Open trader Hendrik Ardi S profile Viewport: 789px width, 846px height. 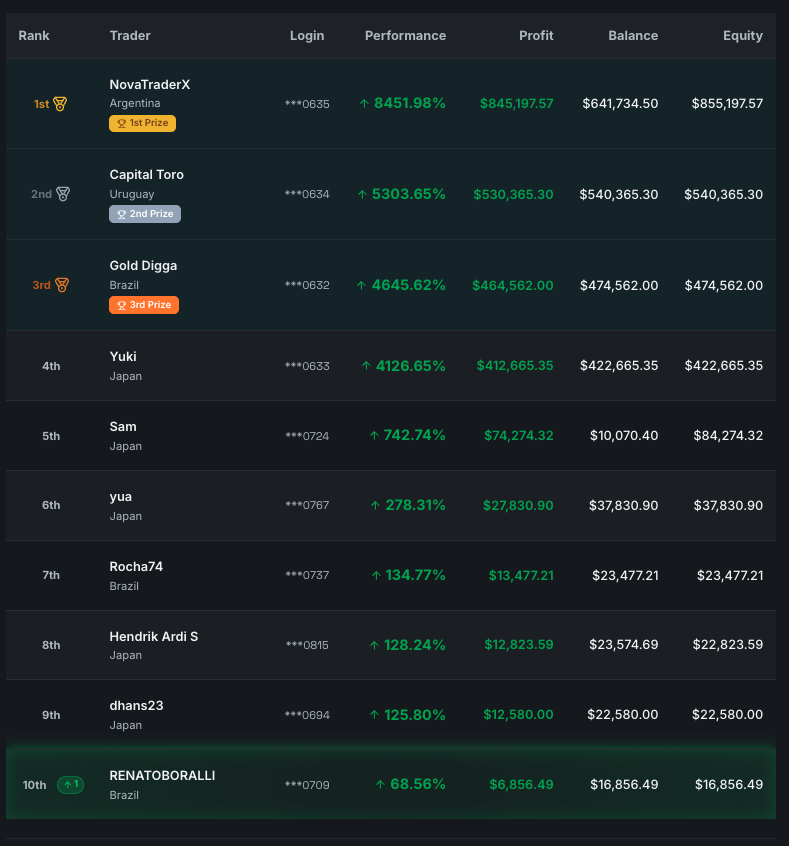(154, 637)
